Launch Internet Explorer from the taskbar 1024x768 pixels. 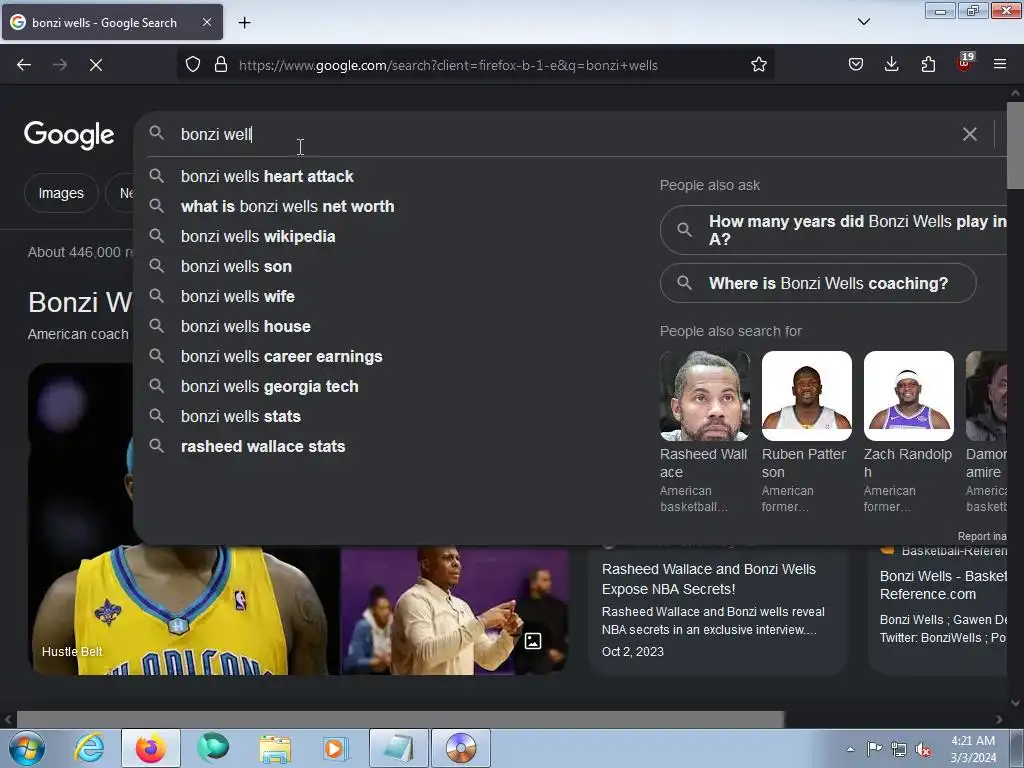(89, 748)
